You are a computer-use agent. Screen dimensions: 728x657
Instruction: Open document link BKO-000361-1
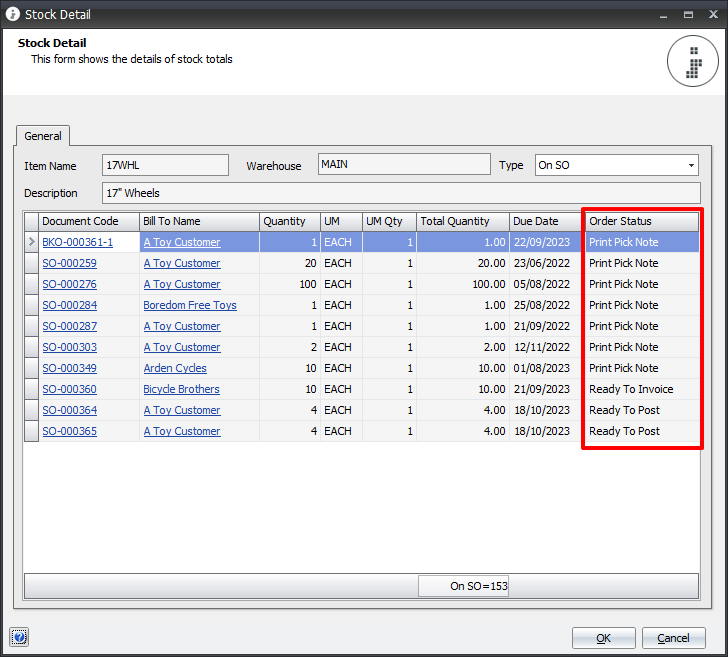click(77, 242)
